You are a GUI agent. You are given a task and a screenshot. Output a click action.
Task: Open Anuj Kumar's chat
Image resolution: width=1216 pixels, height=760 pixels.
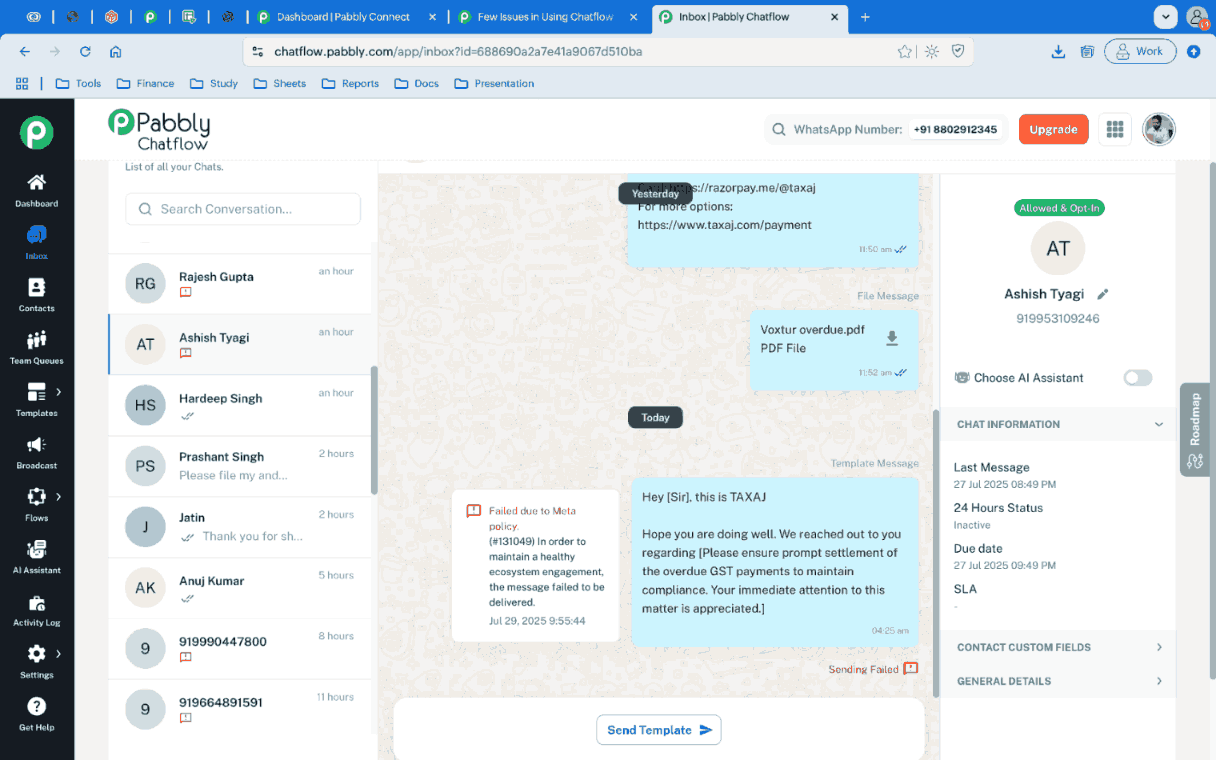(240, 588)
